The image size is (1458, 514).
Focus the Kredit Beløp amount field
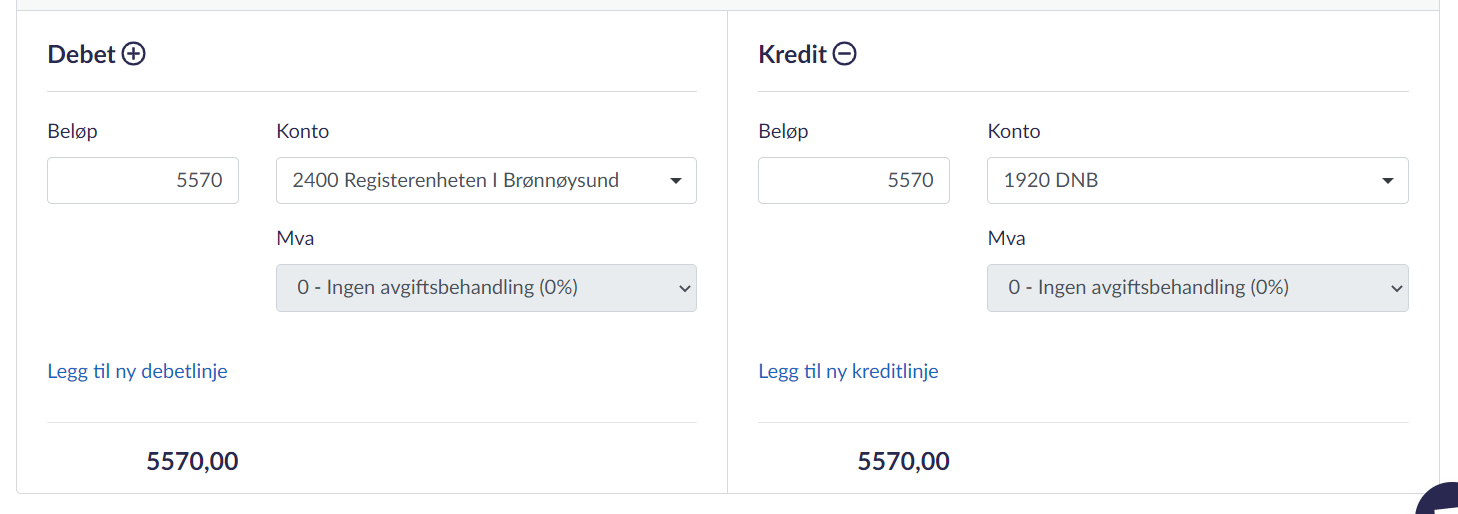(853, 181)
